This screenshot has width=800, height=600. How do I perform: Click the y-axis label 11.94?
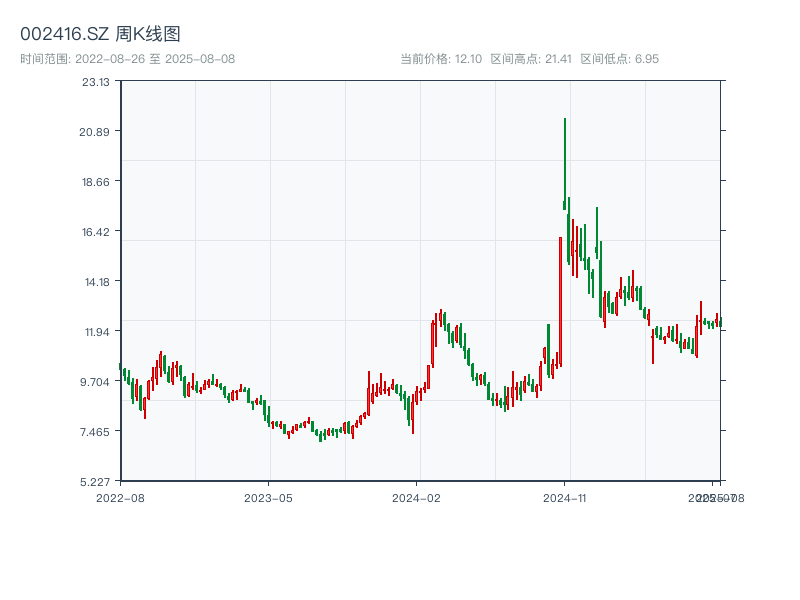[x=97, y=332]
